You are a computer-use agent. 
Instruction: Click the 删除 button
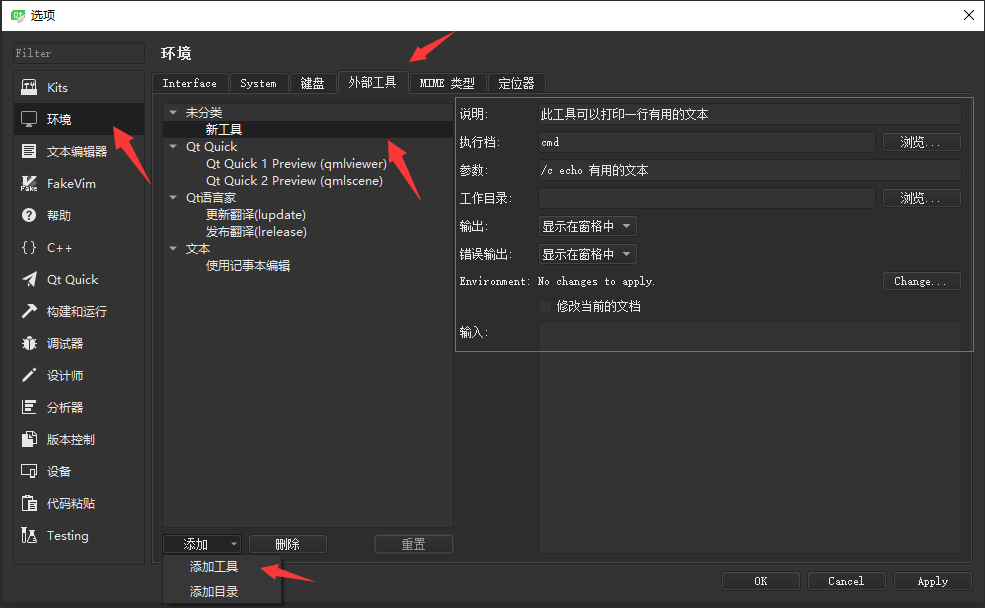point(288,544)
